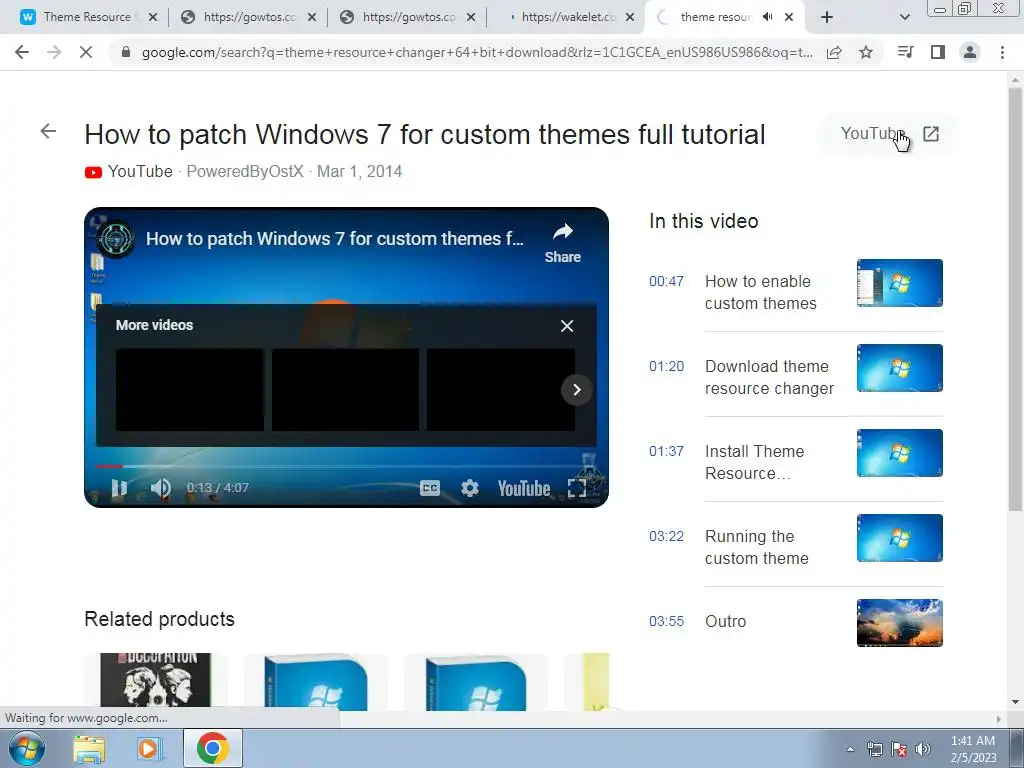The width and height of the screenshot is (1024, 768).
Task: Click the browser forward arrow
Action: click(x=54, y=52)
